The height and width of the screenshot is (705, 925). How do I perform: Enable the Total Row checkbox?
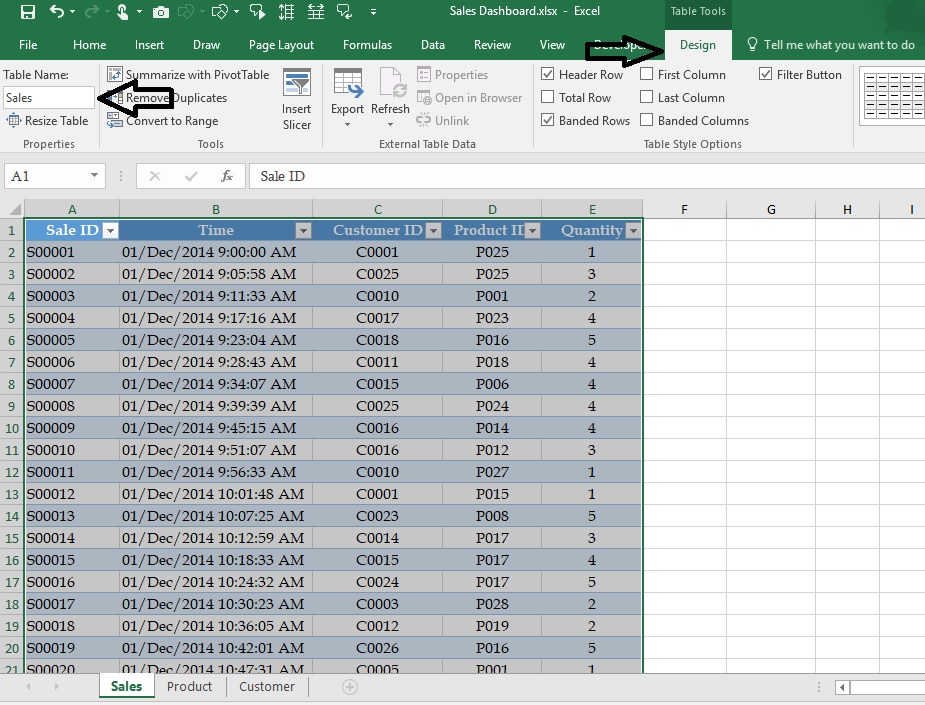coord(547,97)
